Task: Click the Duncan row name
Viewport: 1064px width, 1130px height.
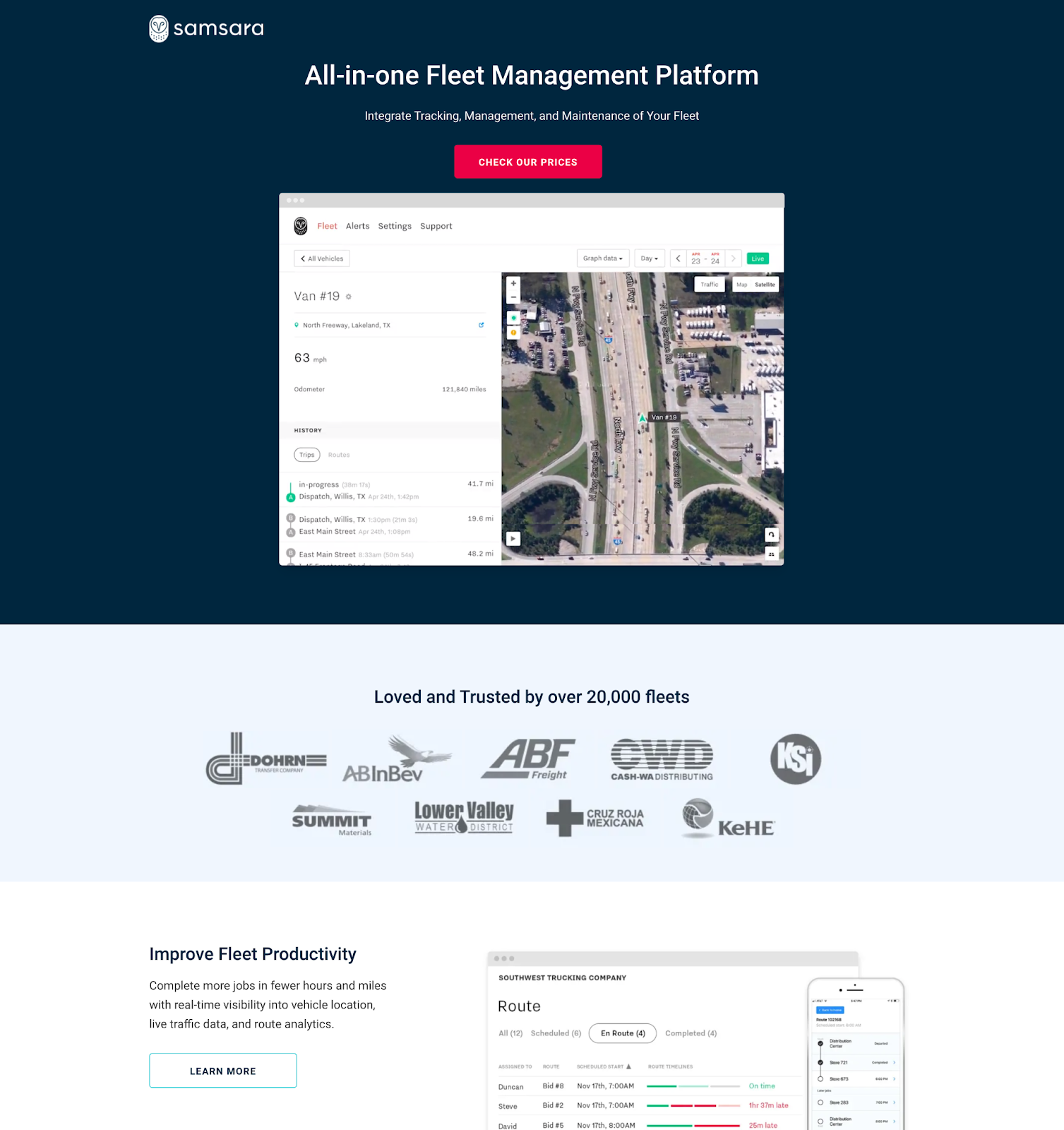Action: (x=511, y=1087)
